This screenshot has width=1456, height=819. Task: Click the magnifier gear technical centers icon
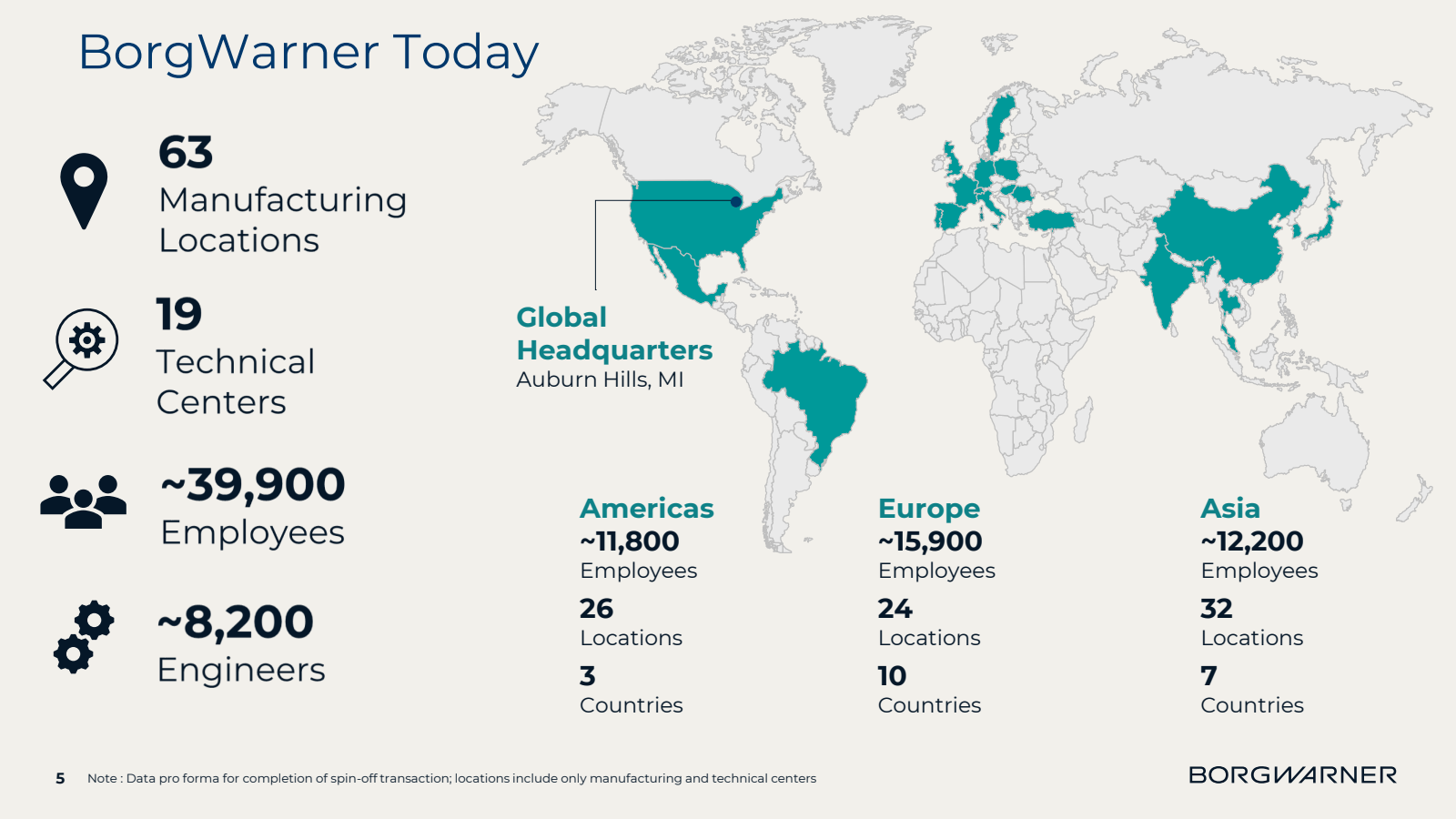pyautogui.click(x=81, y=349)
